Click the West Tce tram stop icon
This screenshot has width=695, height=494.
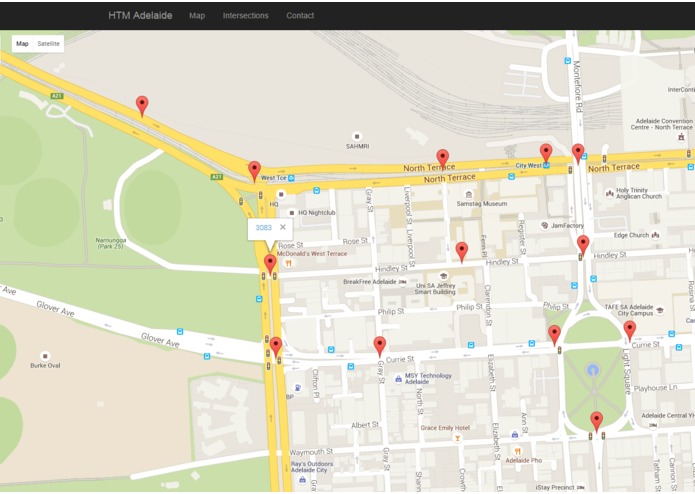(x=291, y=178)
